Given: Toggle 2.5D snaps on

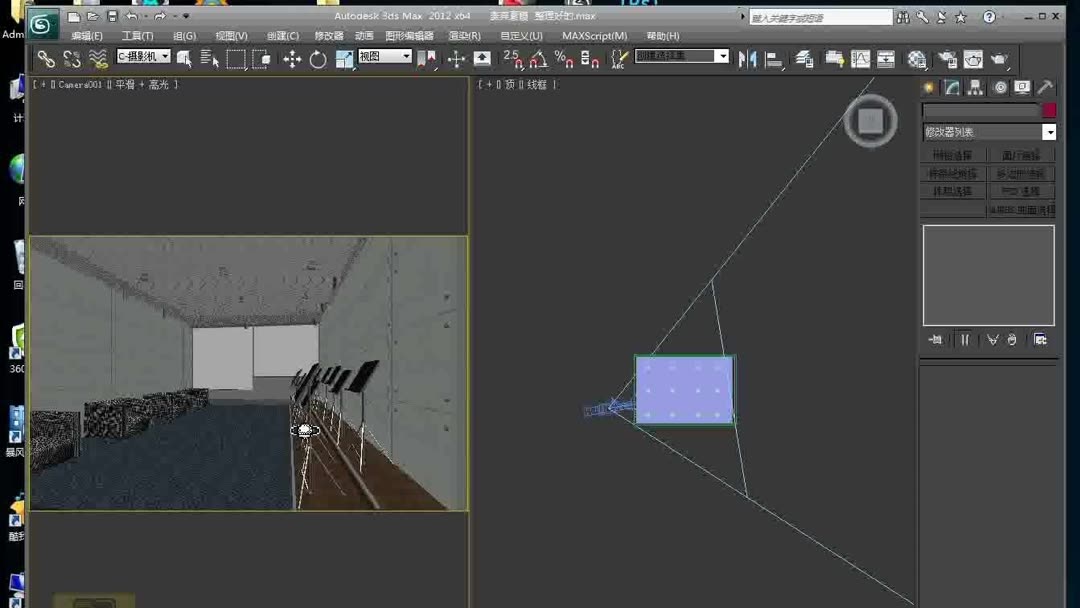Looking at the screenshot, I should point(511,58).
